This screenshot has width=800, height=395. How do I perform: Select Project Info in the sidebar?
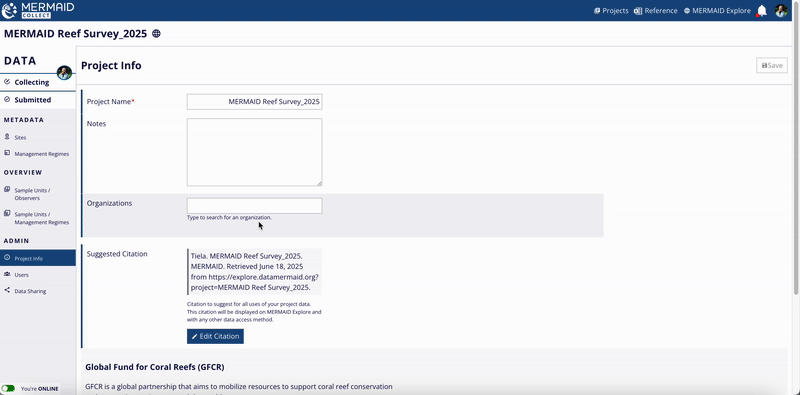(x=38, y=258)
